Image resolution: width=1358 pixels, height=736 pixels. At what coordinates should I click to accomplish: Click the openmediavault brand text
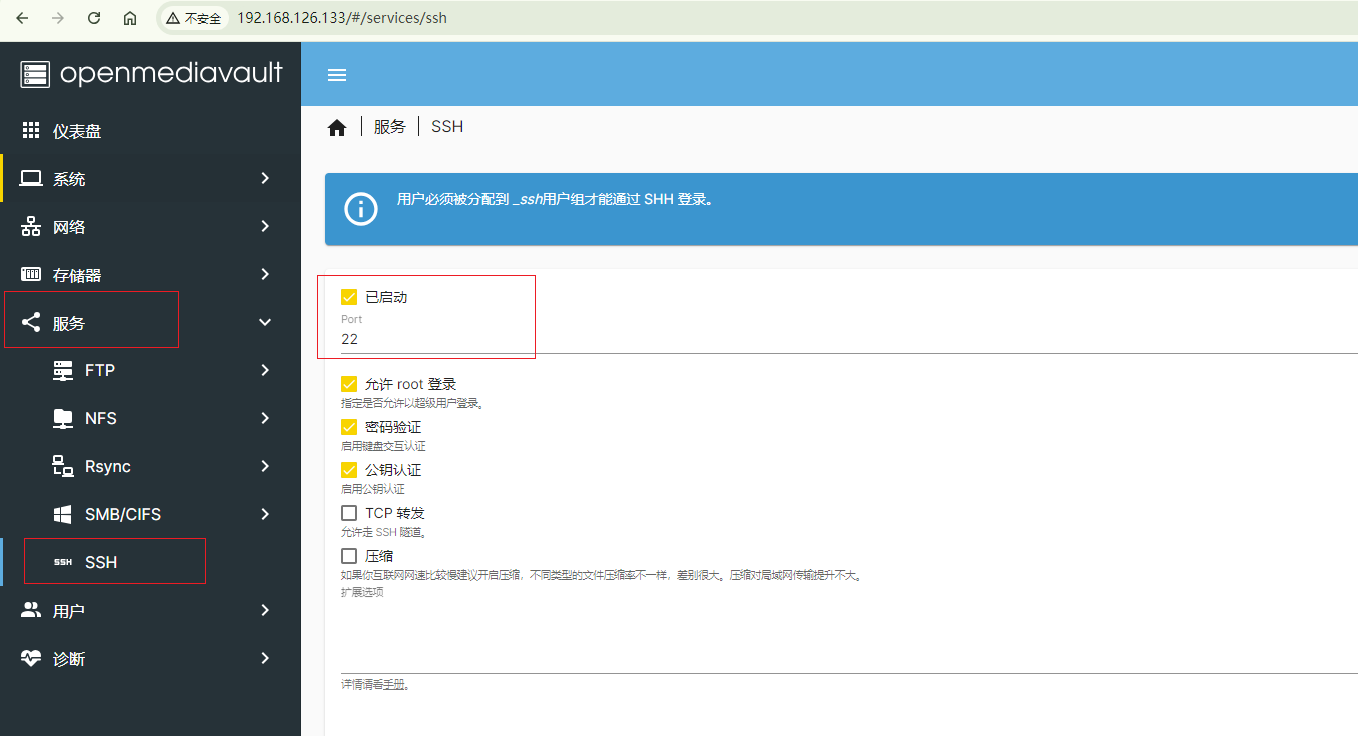[171, 73]
